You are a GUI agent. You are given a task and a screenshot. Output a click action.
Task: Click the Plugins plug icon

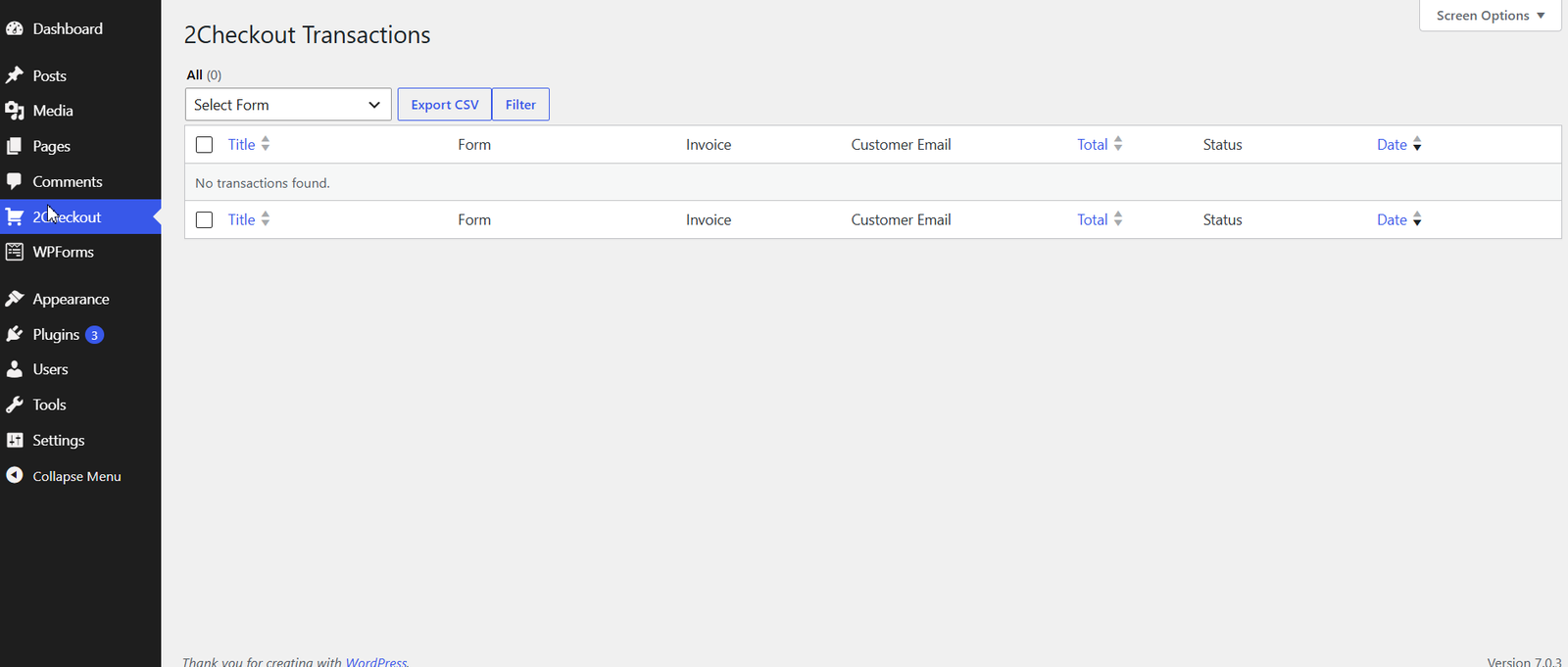click(x=15, y=334)
